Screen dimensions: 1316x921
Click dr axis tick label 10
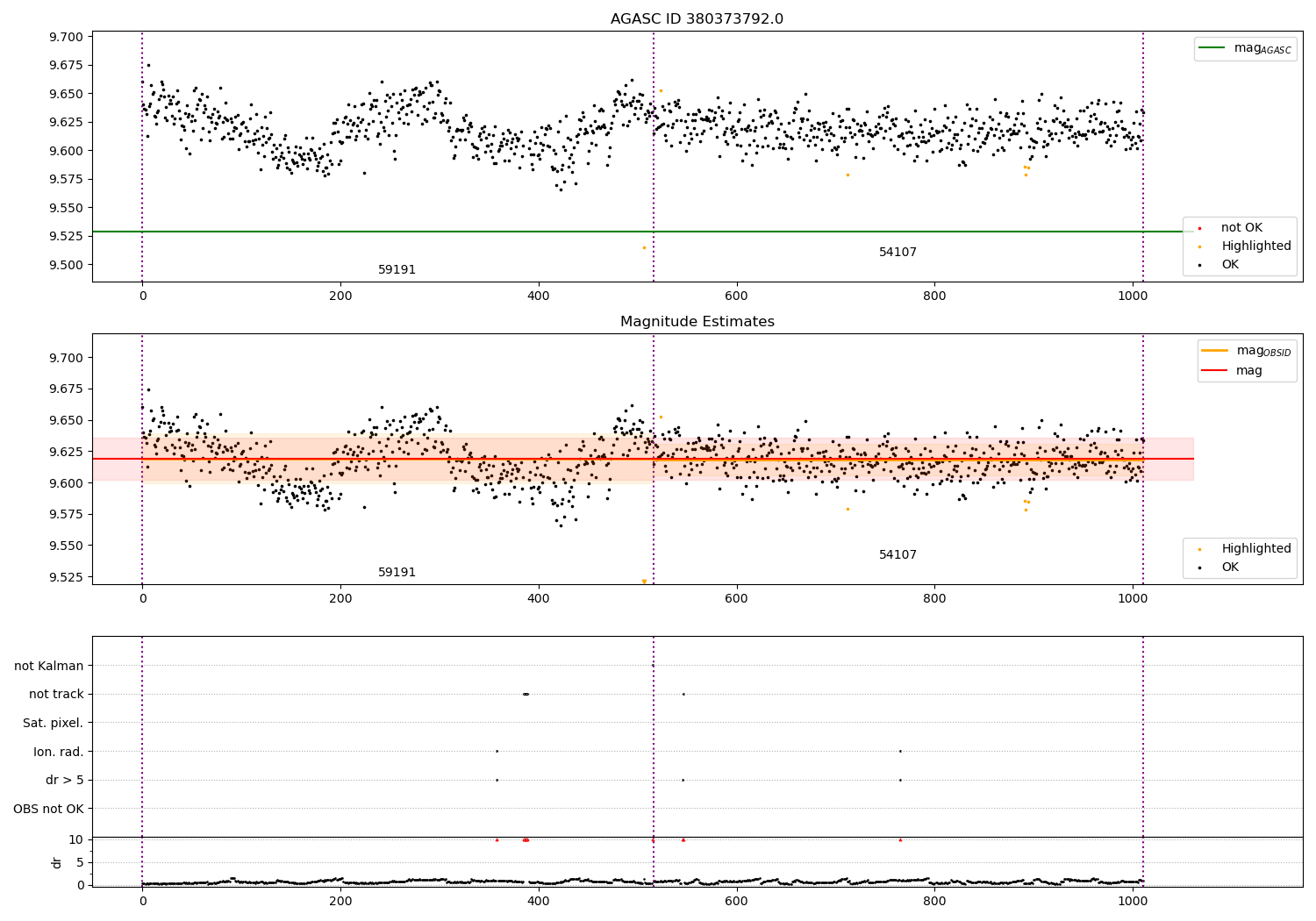point(75,839)
